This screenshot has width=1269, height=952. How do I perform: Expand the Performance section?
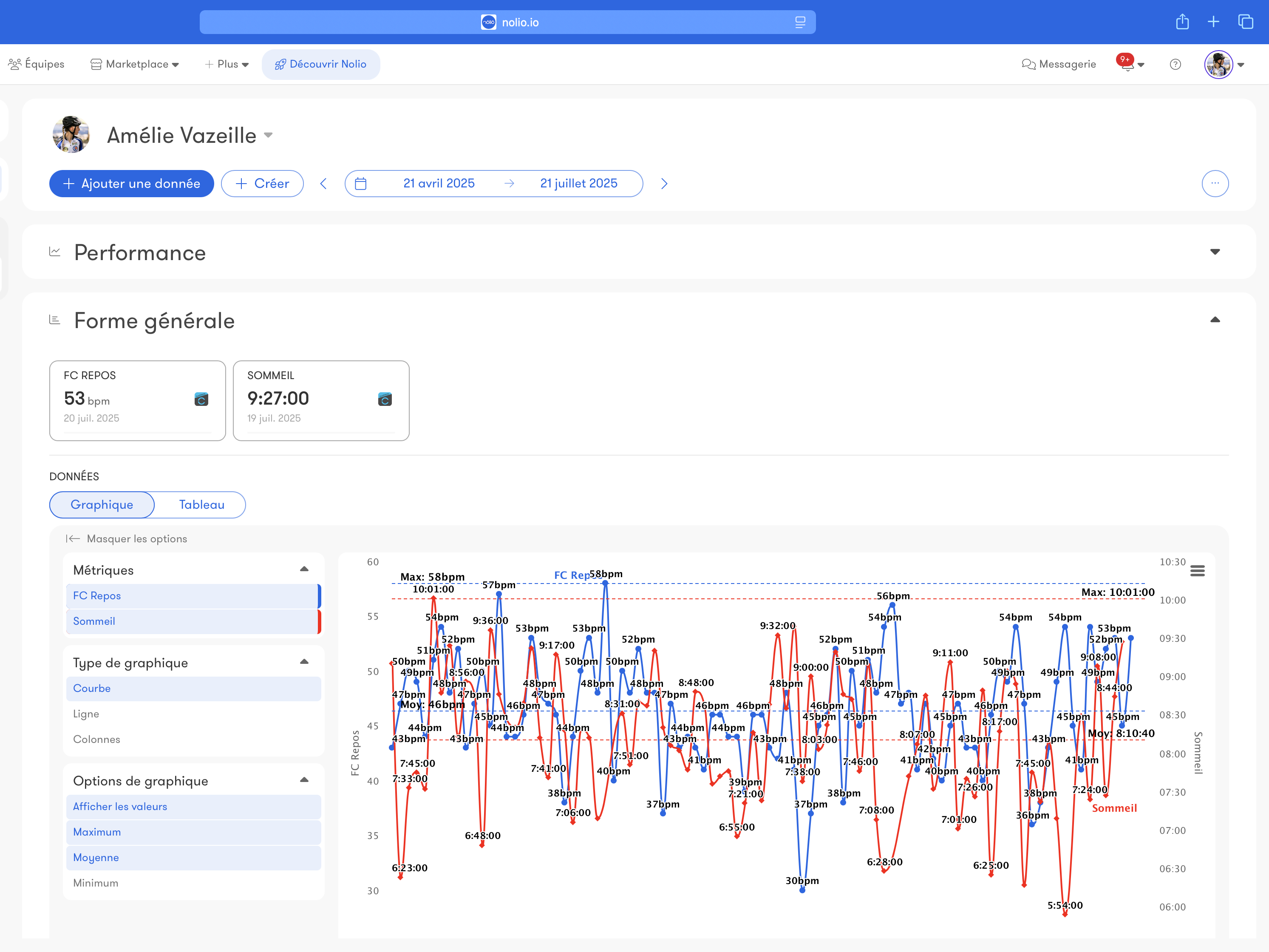pos(1215,252)
